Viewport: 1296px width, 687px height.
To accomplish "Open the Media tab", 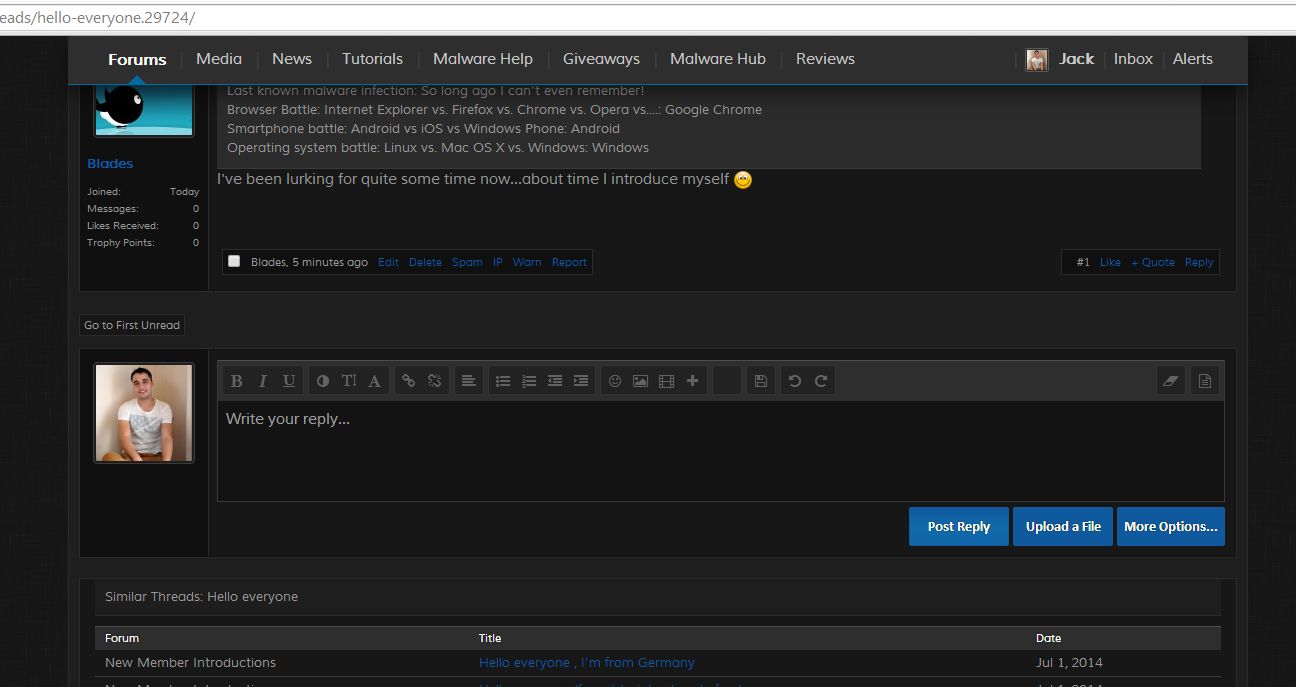I will tap(219, 59).
